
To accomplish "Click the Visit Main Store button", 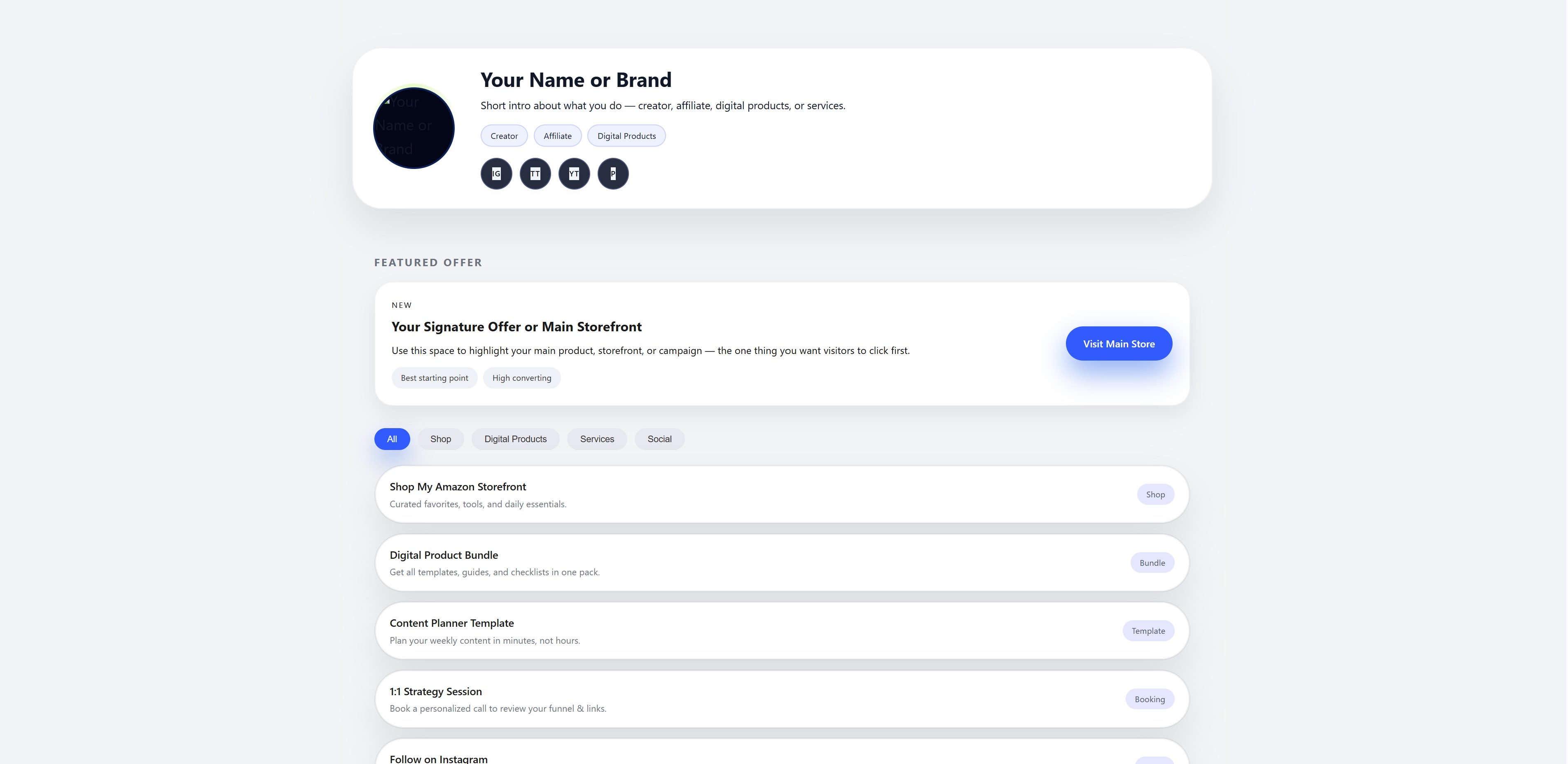I will point(1118,343).
